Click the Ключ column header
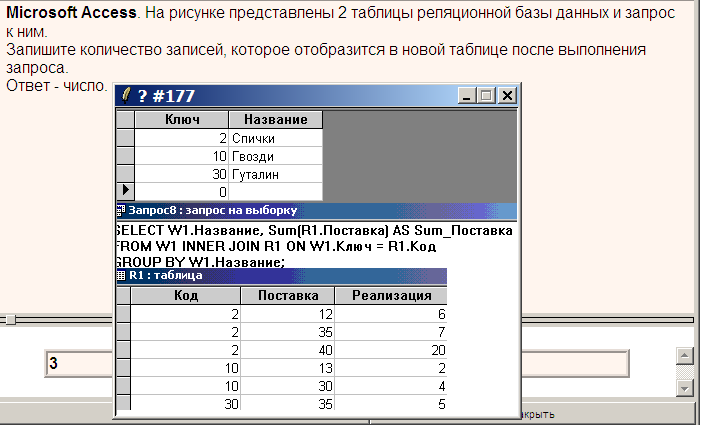Screen dimensions: 706x425 pos(182,119)
